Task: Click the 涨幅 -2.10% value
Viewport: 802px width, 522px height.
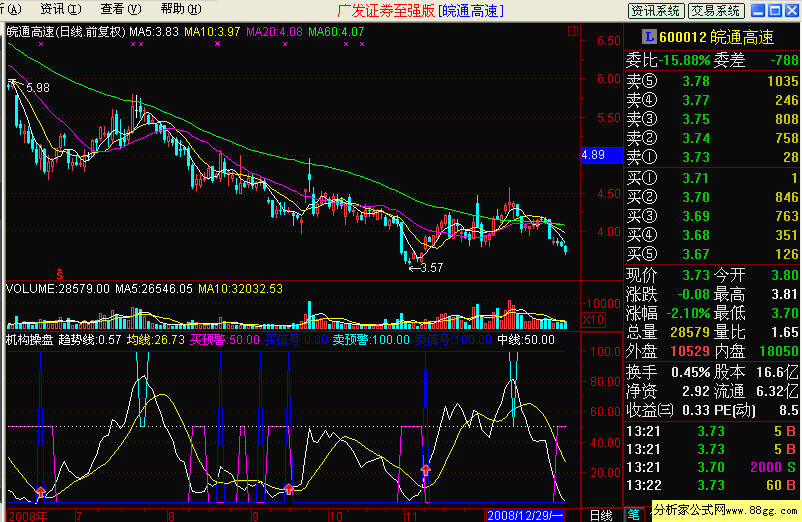Action: tap(688, 313)
